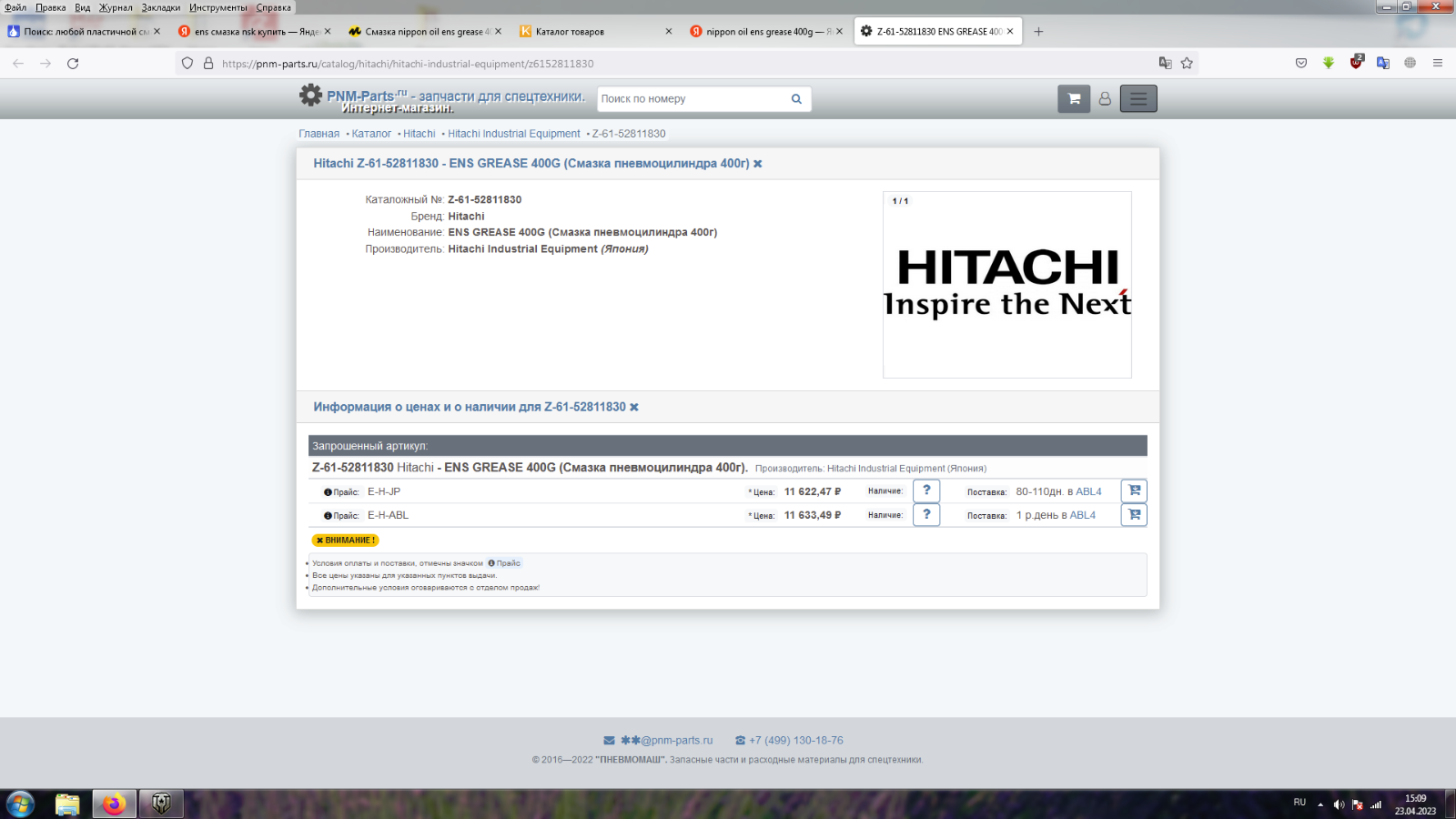Add E-H-ABL price offer to cart

click(1134, 514)
